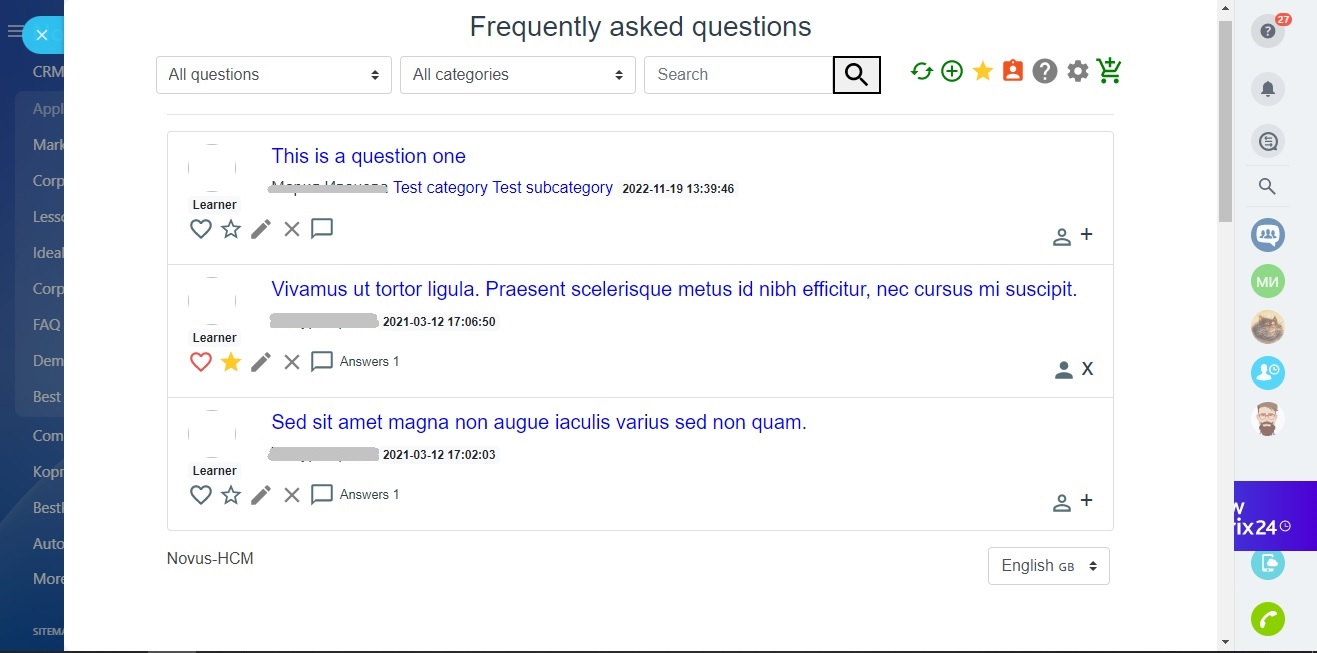Like the 'This is a question one' post
The width and height of the screenshot is (1317, 653).
(x=201, y=229)
